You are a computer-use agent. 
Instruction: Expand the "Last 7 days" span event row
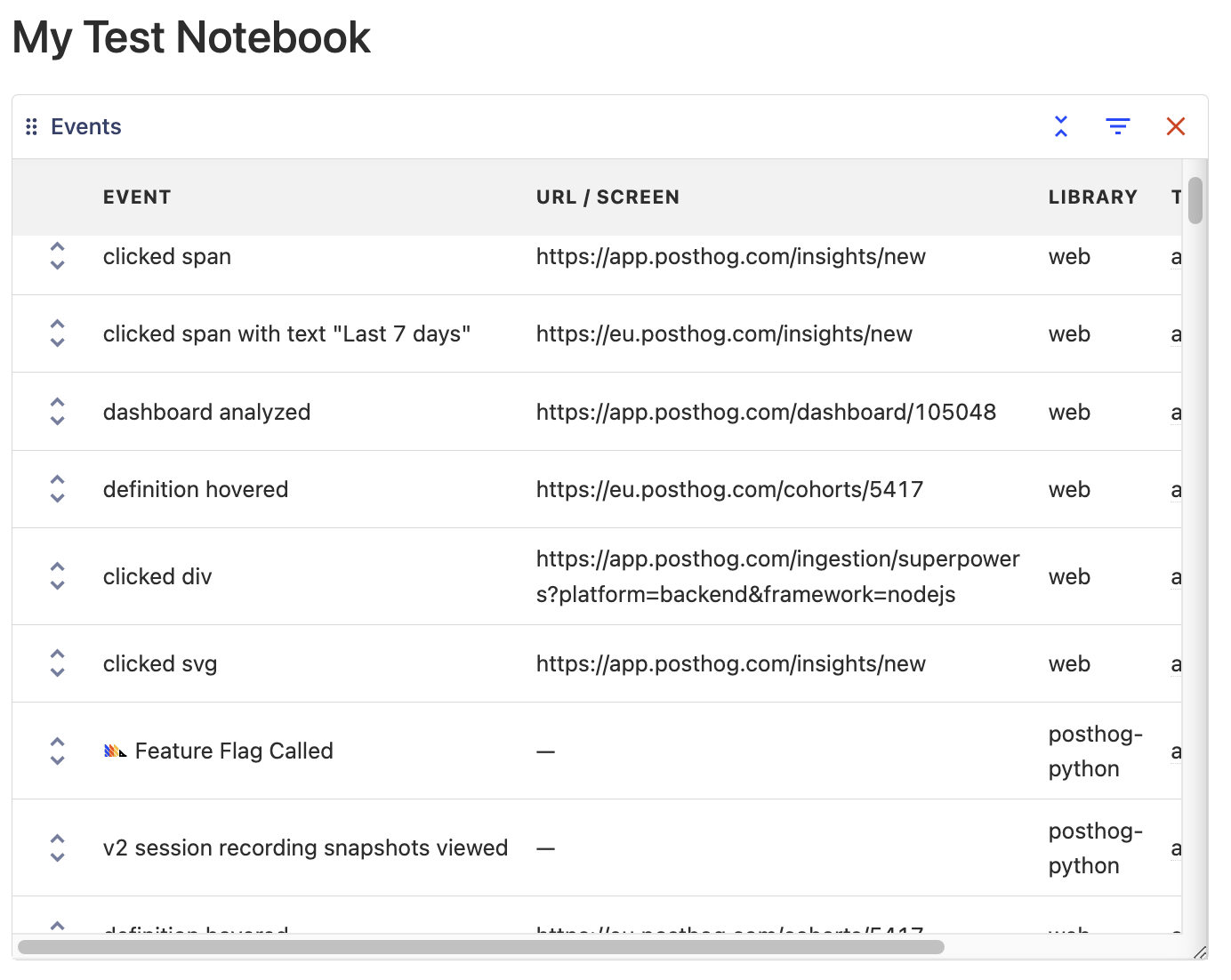click(x=58, y=333)
